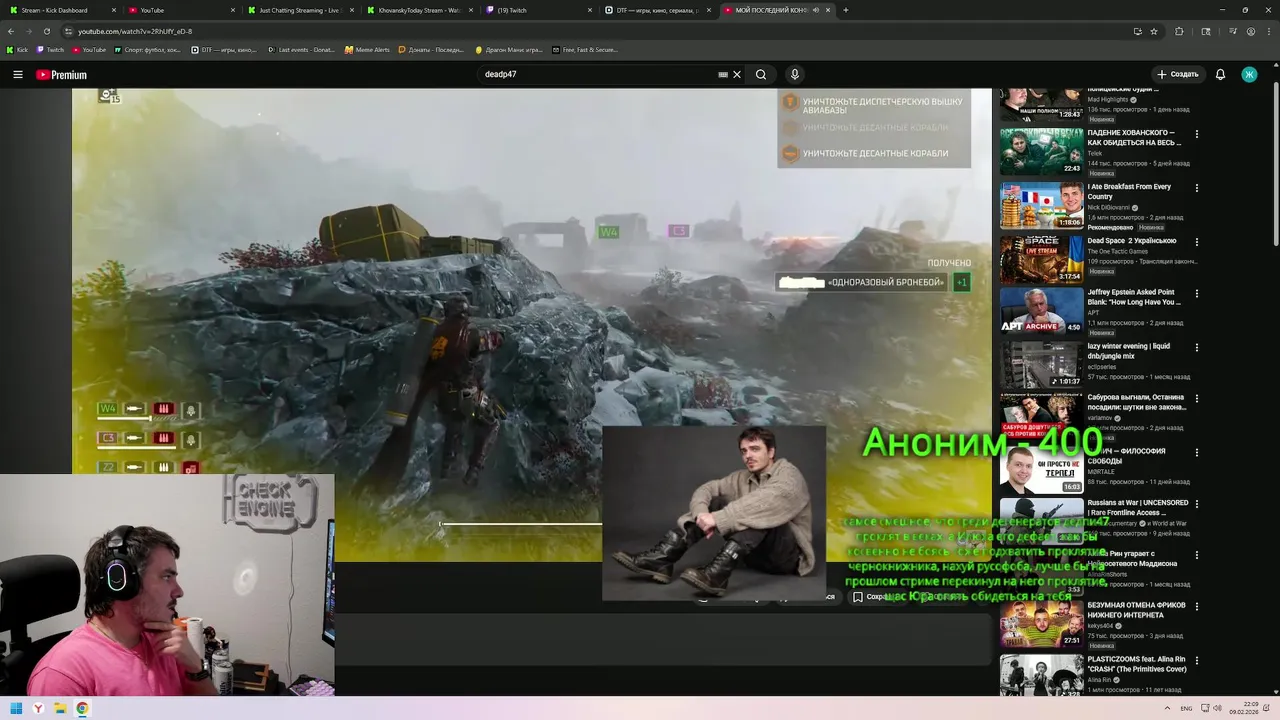Open the Meme Alerts bookmark
Screen dimensions: 1280x720
pyautogui.click(x=367, y=49)
